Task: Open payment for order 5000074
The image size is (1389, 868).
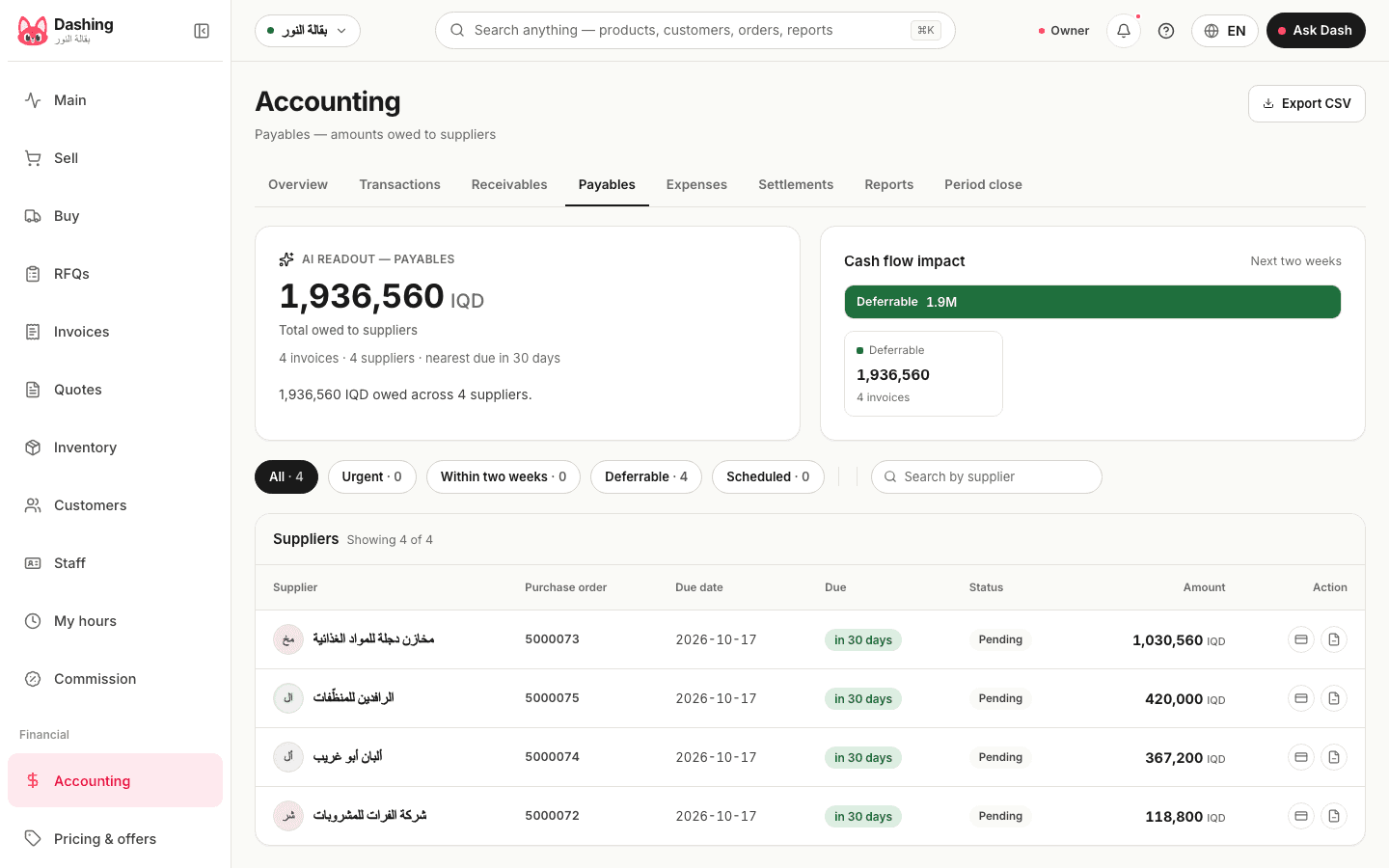Action: click(x=1301, y=757)
